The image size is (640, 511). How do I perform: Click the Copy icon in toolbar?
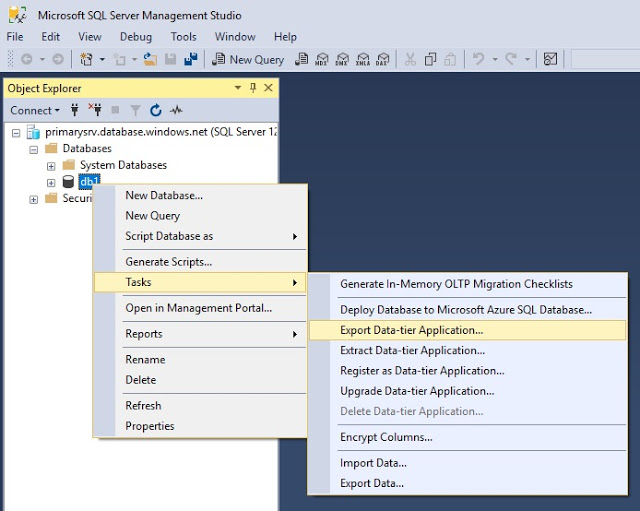(430, 60)
